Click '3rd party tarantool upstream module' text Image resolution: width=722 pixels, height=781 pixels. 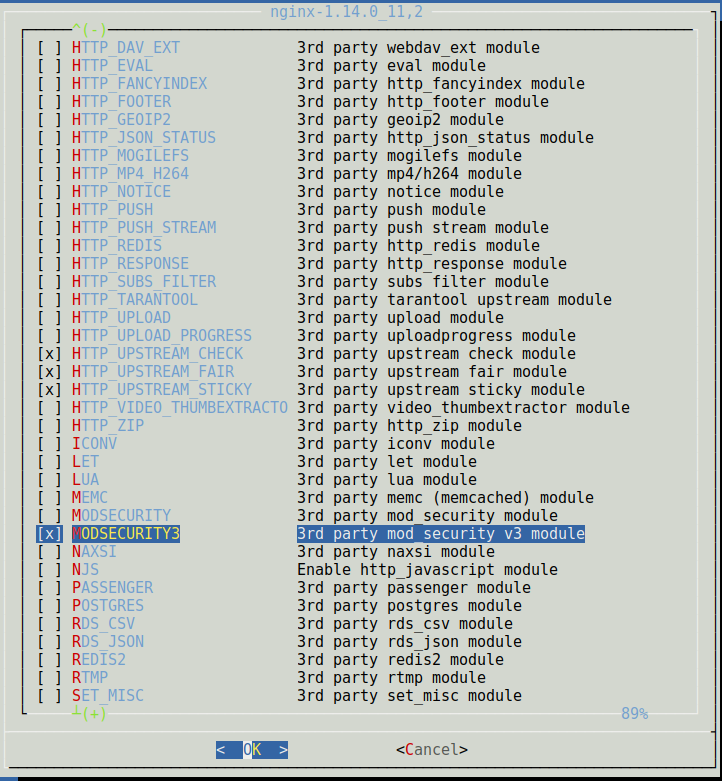[455, 300]
